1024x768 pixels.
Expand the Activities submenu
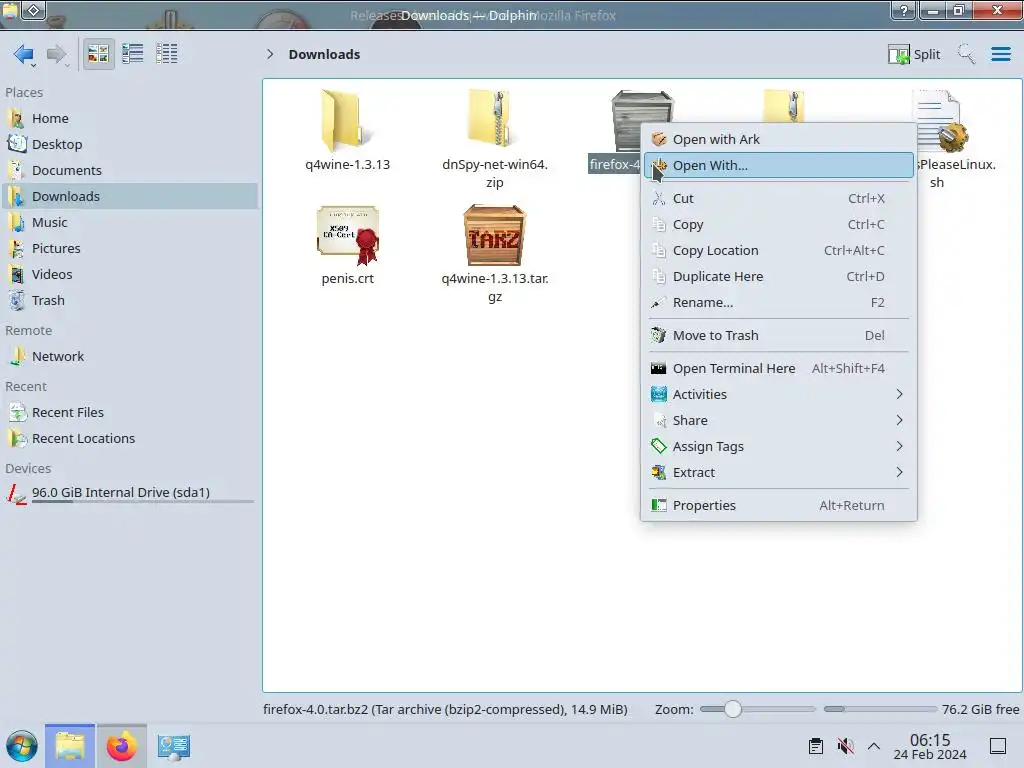[778, 394]
